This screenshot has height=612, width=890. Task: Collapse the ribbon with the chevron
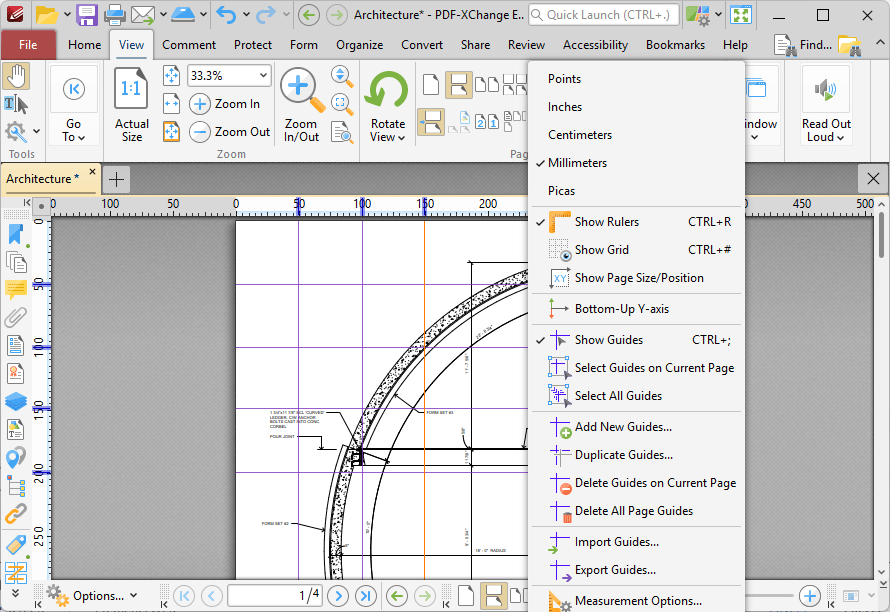pos(879,43)
